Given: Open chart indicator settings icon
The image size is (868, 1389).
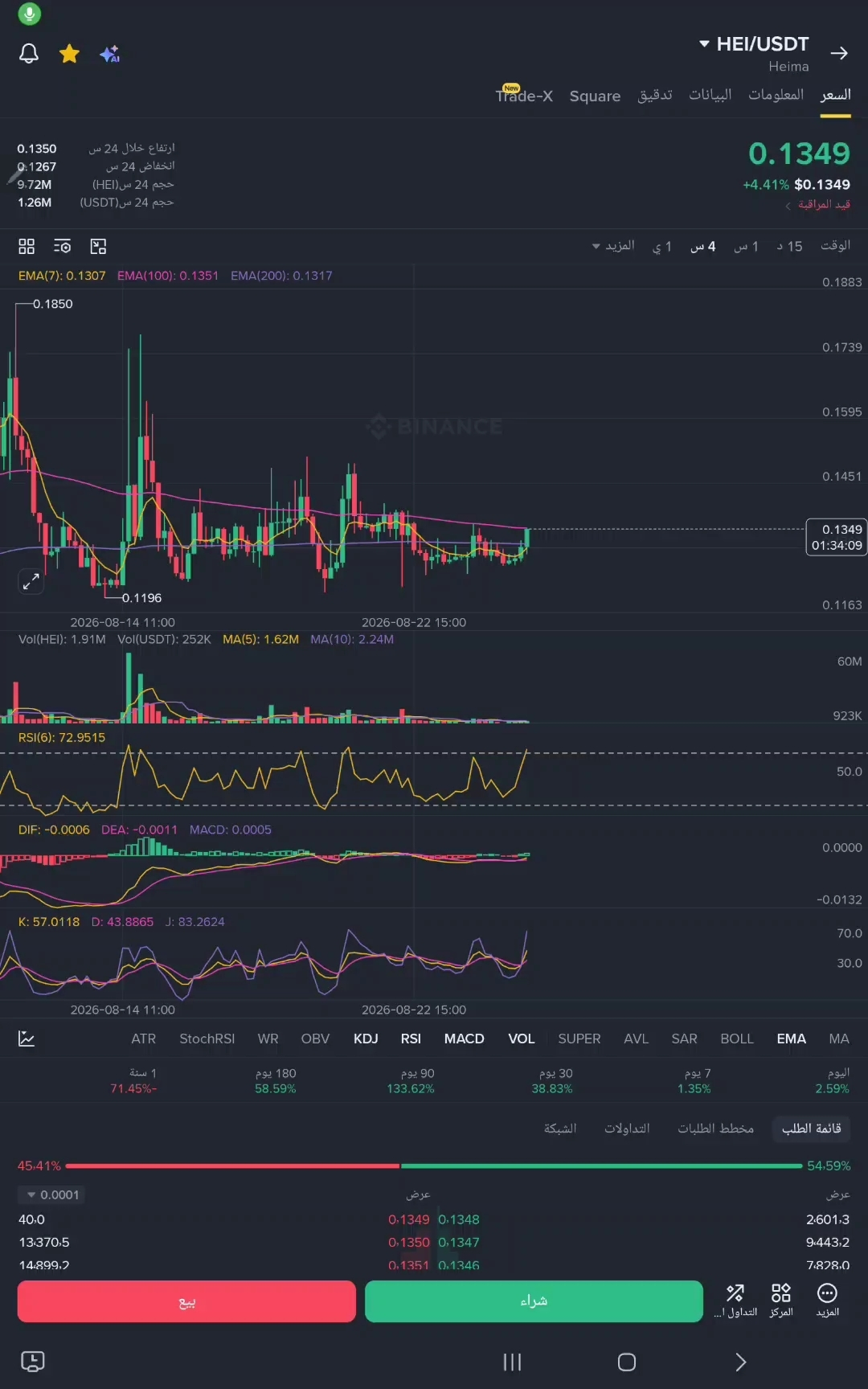Looking at the screenshot, I should (x=62, y=246).
